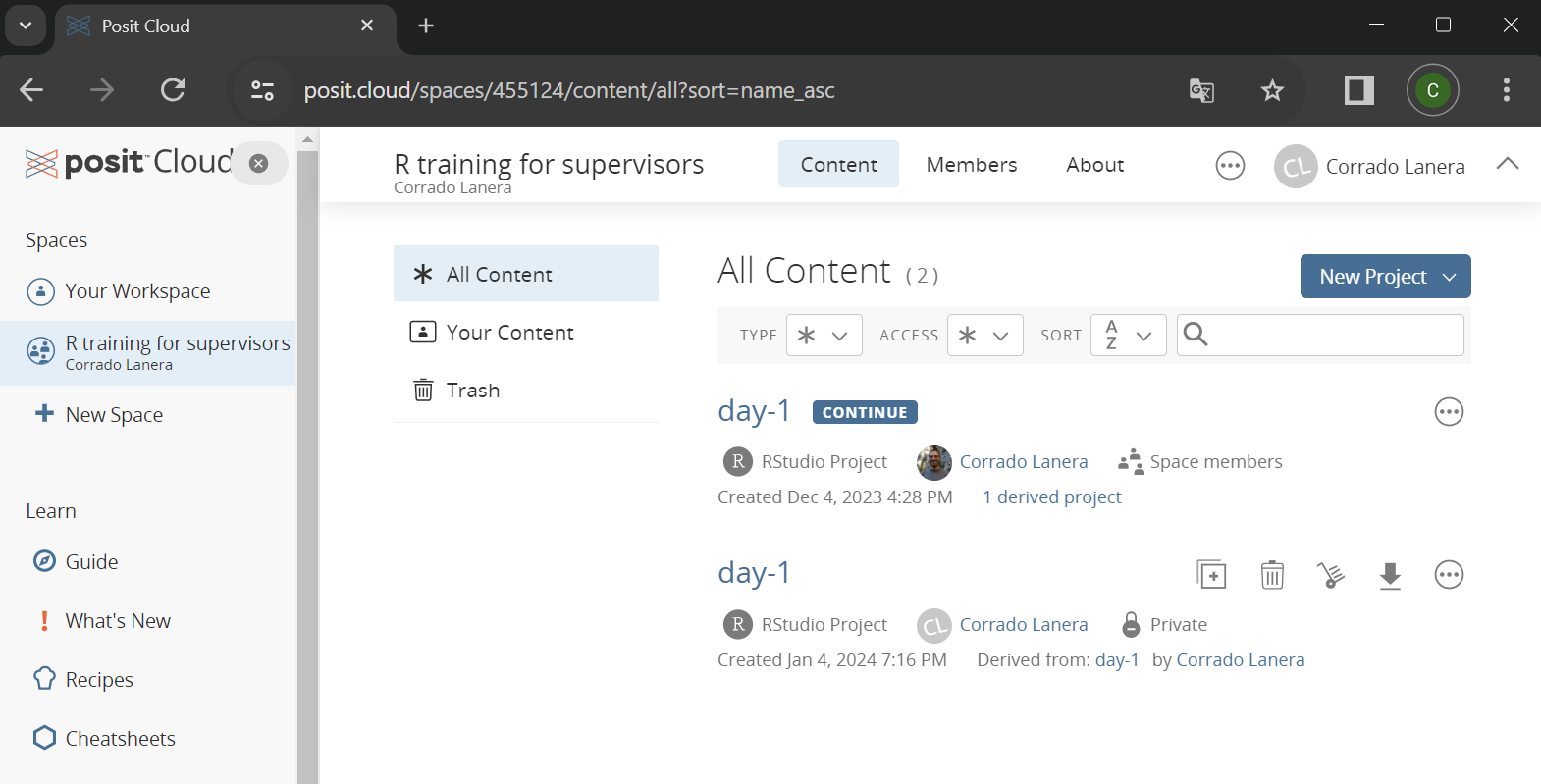This screenshot has width=1541, height=784.
Task: Switch to the About tab
Action: (x=1094, y=165)
